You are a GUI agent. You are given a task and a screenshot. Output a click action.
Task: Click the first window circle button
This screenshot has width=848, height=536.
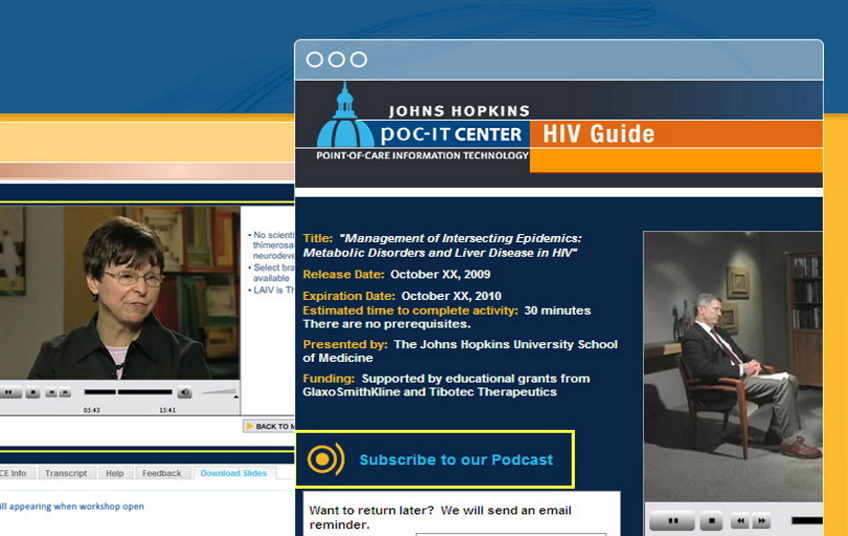(314, 59)
